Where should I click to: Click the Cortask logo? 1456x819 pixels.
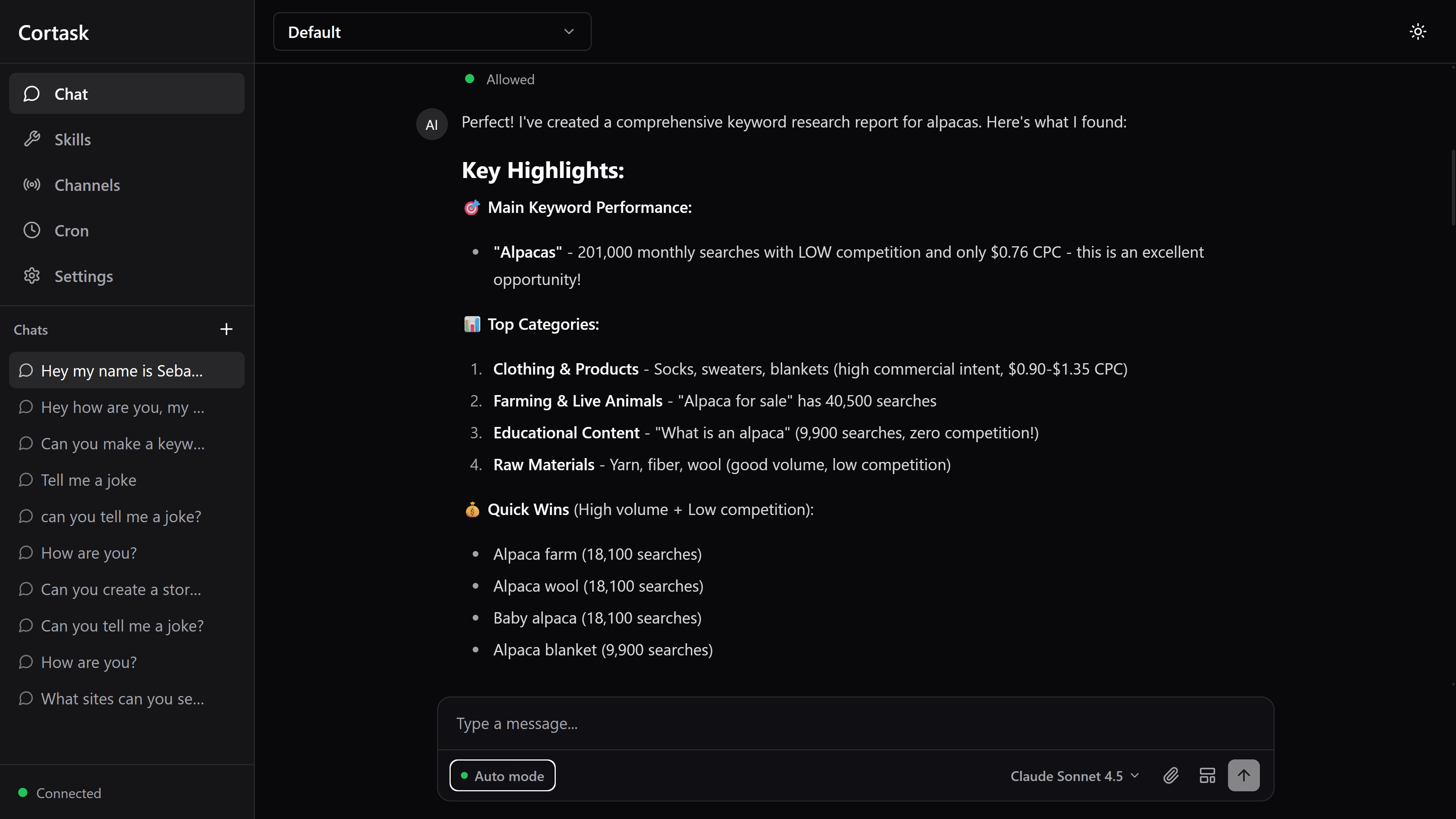(x=53, y=32)
